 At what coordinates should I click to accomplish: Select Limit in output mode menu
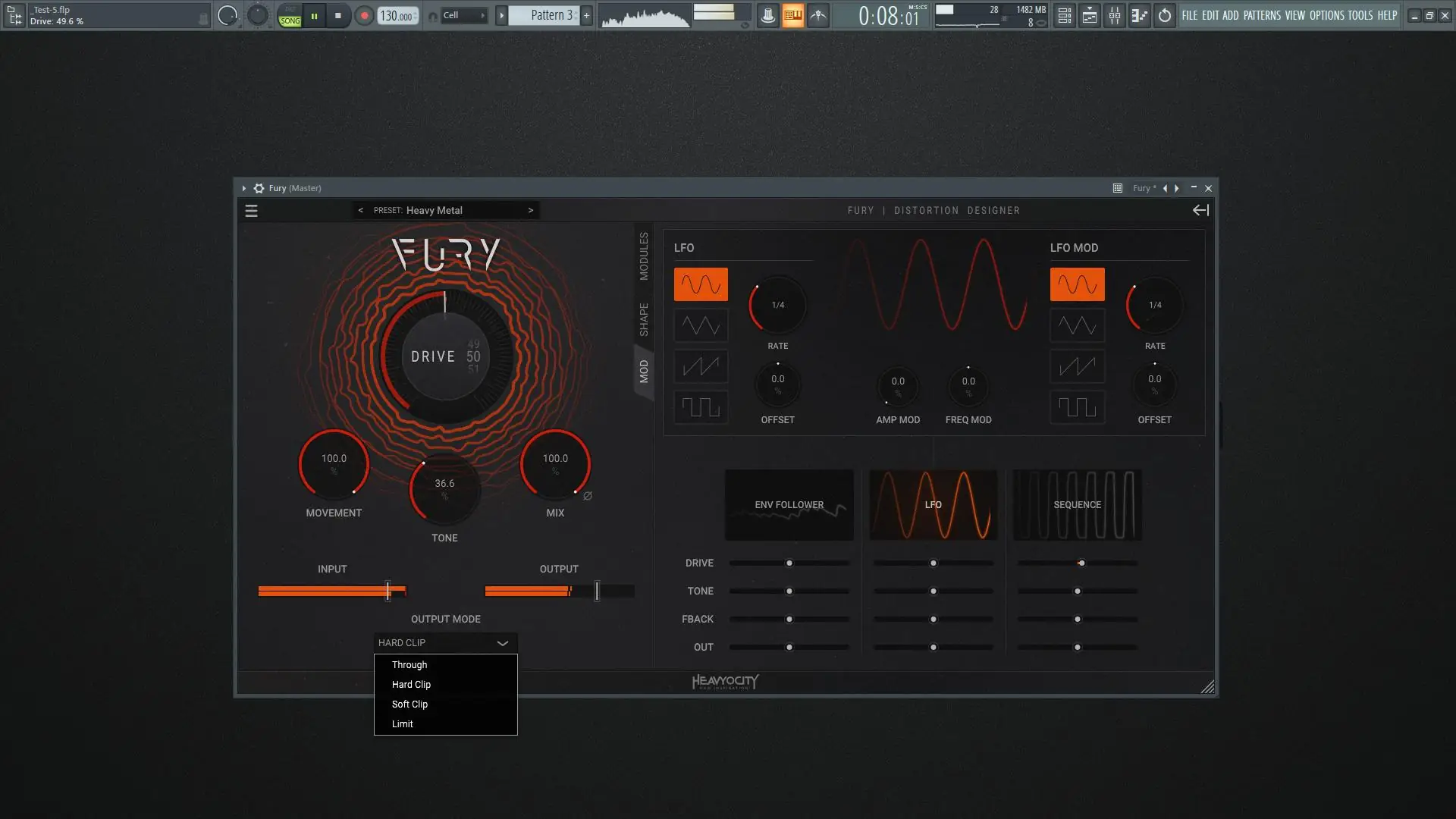coord(402,723)
